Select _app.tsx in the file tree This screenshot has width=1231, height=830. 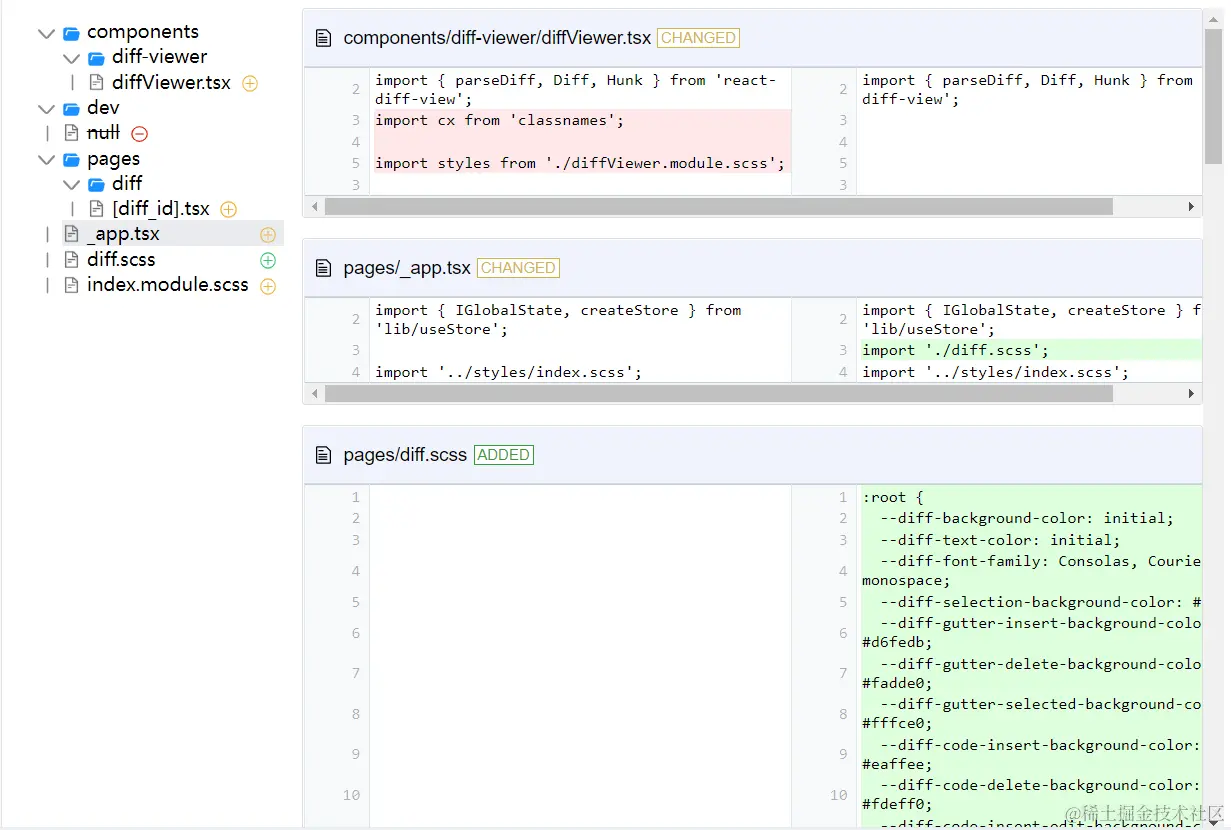tap(123, 234)
